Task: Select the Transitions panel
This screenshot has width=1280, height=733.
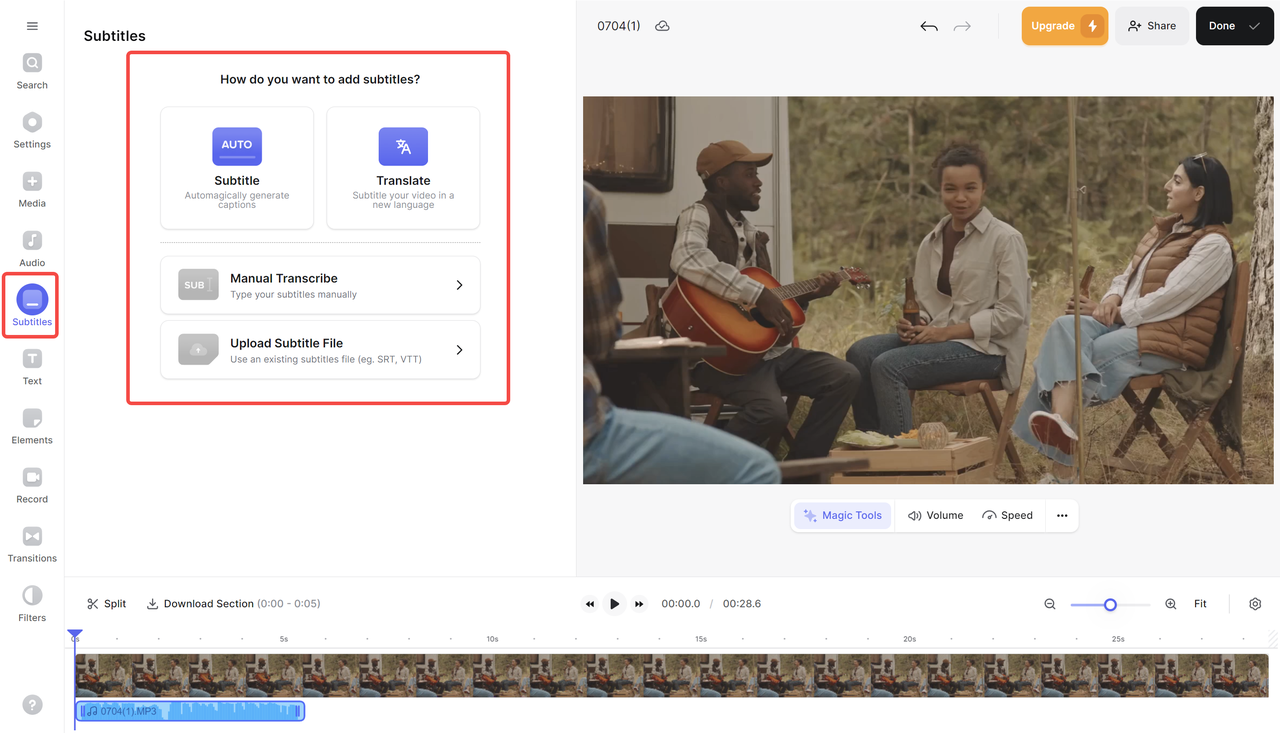Action: [31, 545]
